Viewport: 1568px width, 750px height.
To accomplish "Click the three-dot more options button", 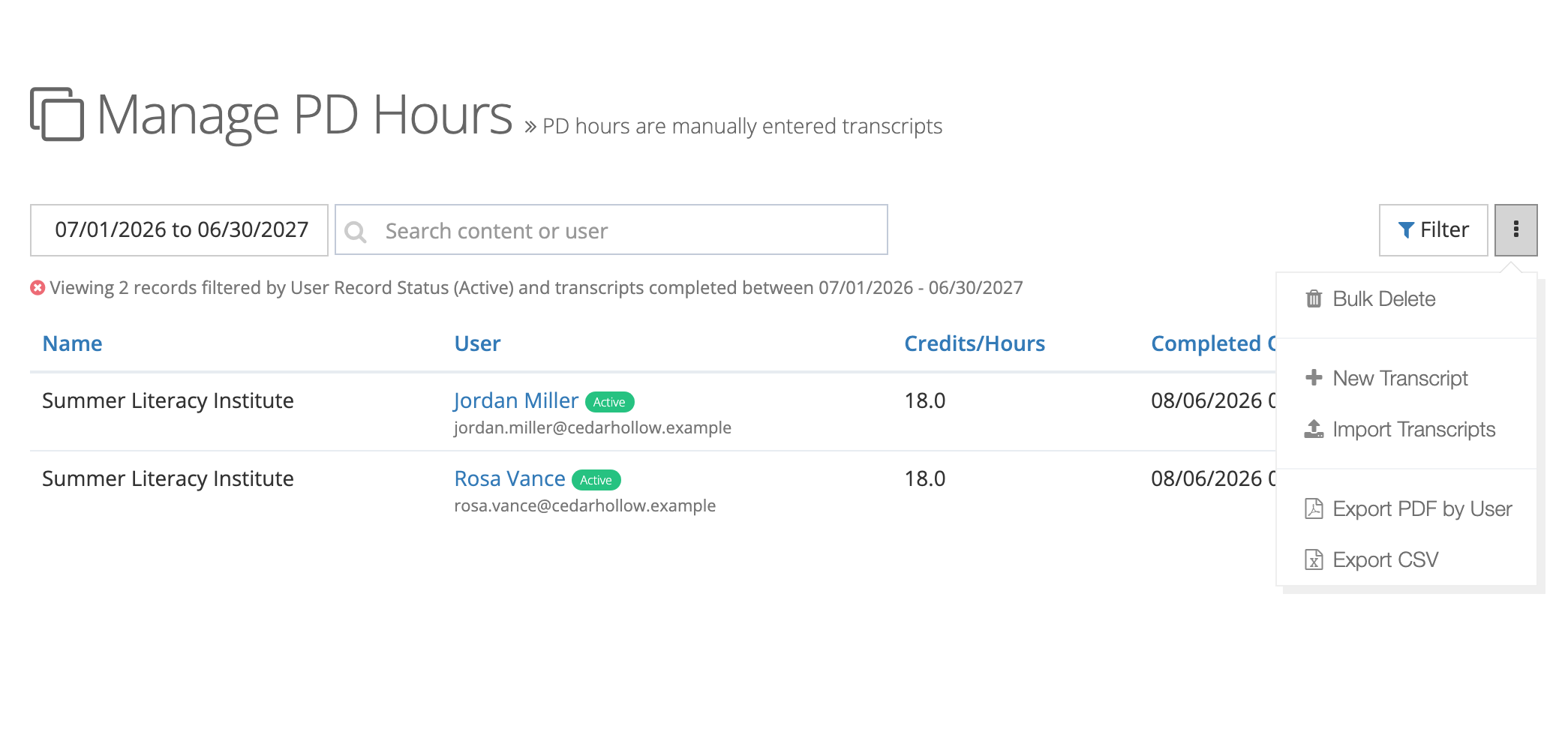I will [x=1515, y=230].
